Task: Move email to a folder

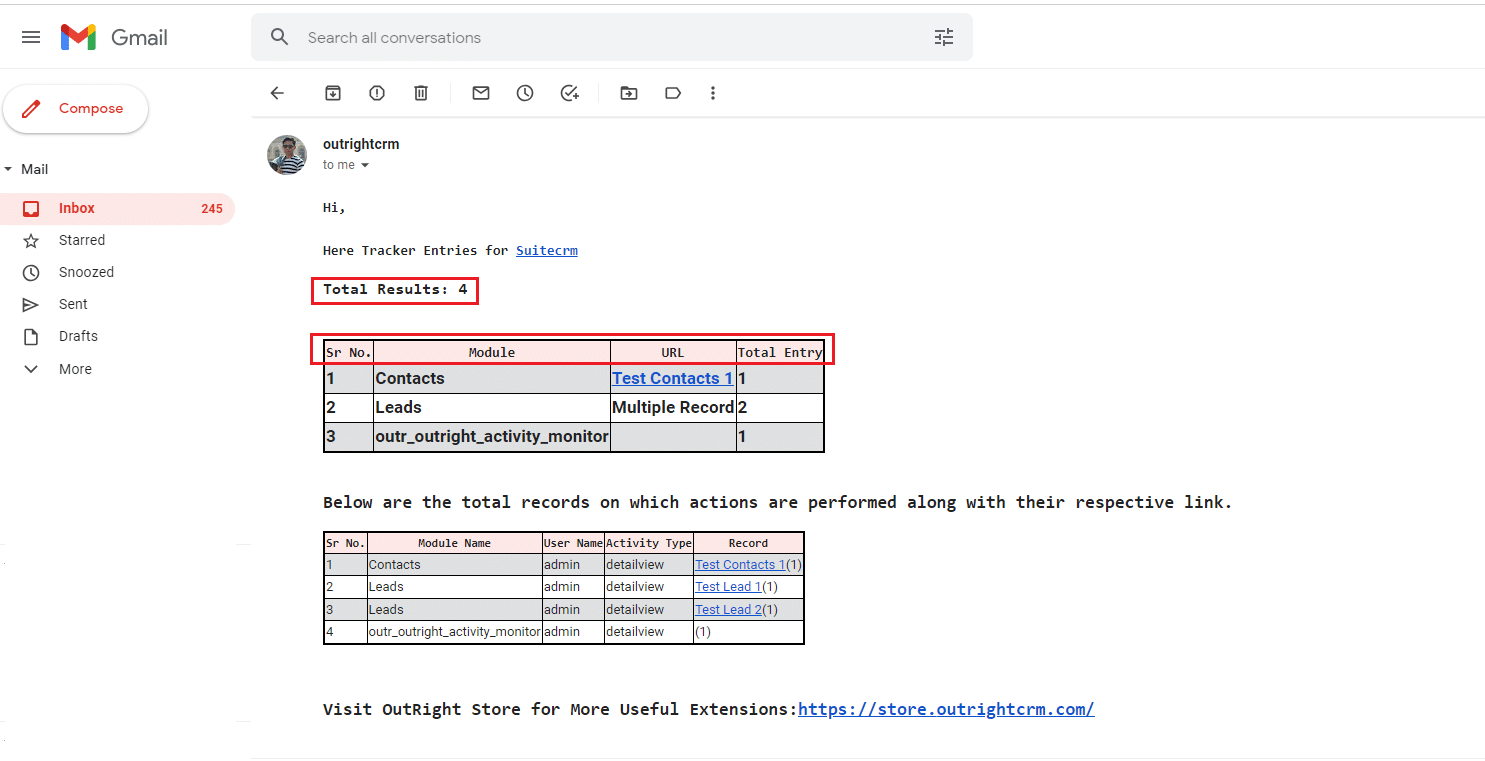Action: tap(629, 93)
